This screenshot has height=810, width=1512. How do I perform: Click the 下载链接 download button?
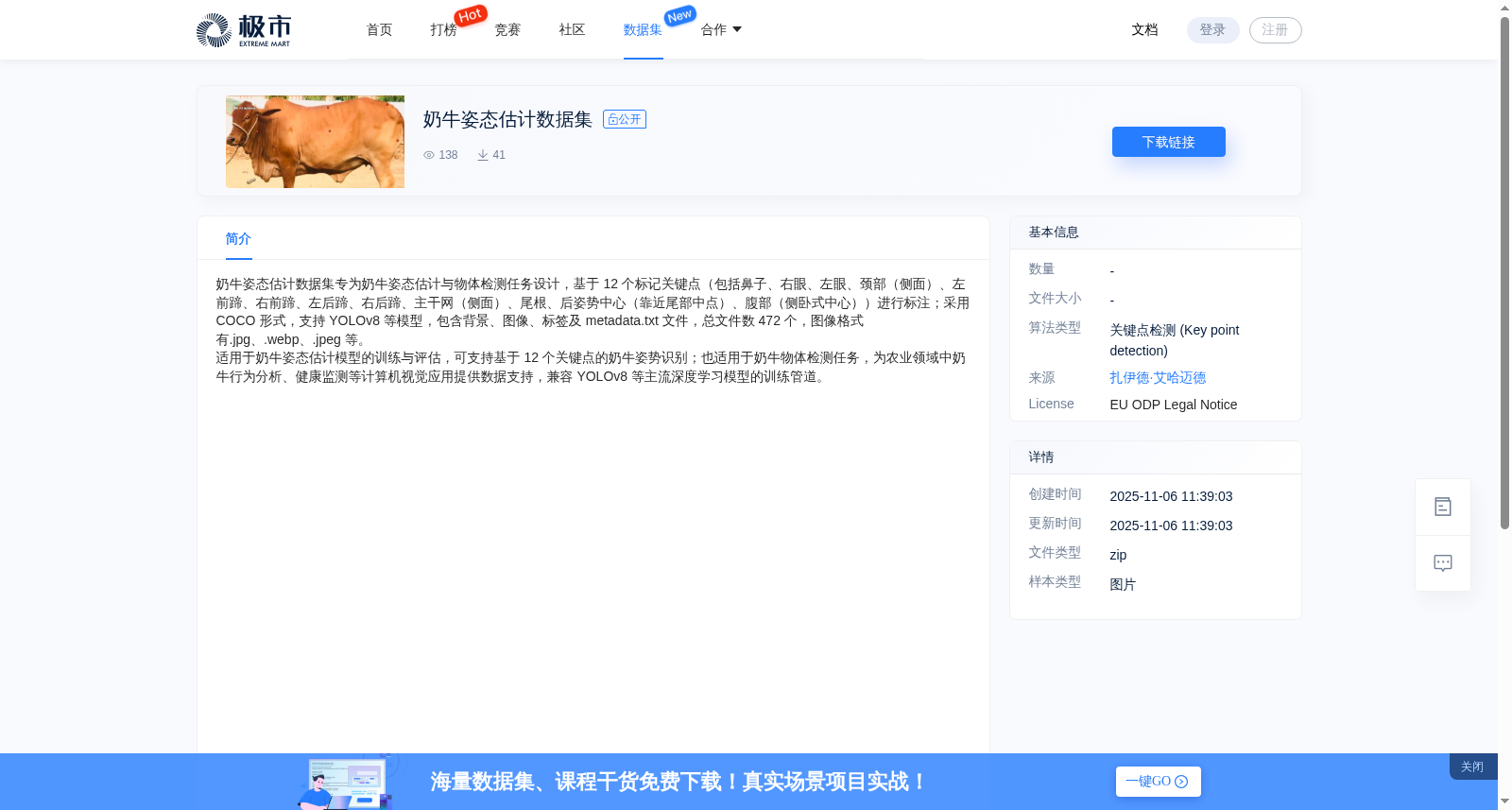click(1169, 142)
